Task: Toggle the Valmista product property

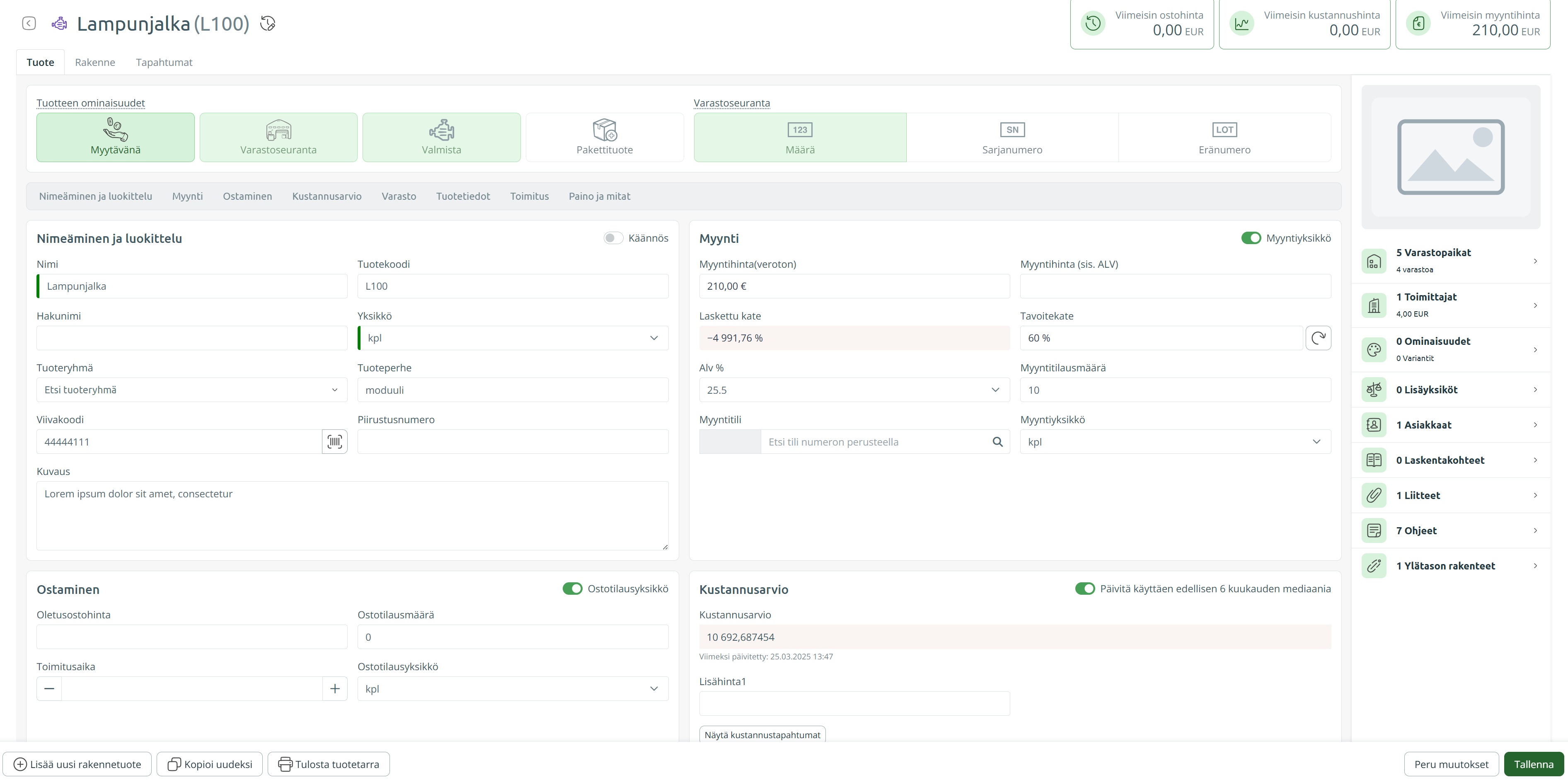Action: [442, 138]
